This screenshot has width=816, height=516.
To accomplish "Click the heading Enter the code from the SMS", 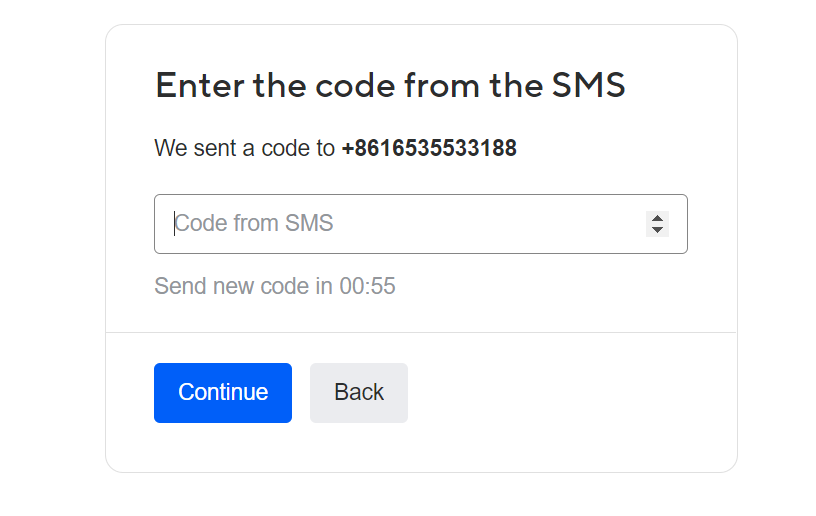I will (390, 85).
